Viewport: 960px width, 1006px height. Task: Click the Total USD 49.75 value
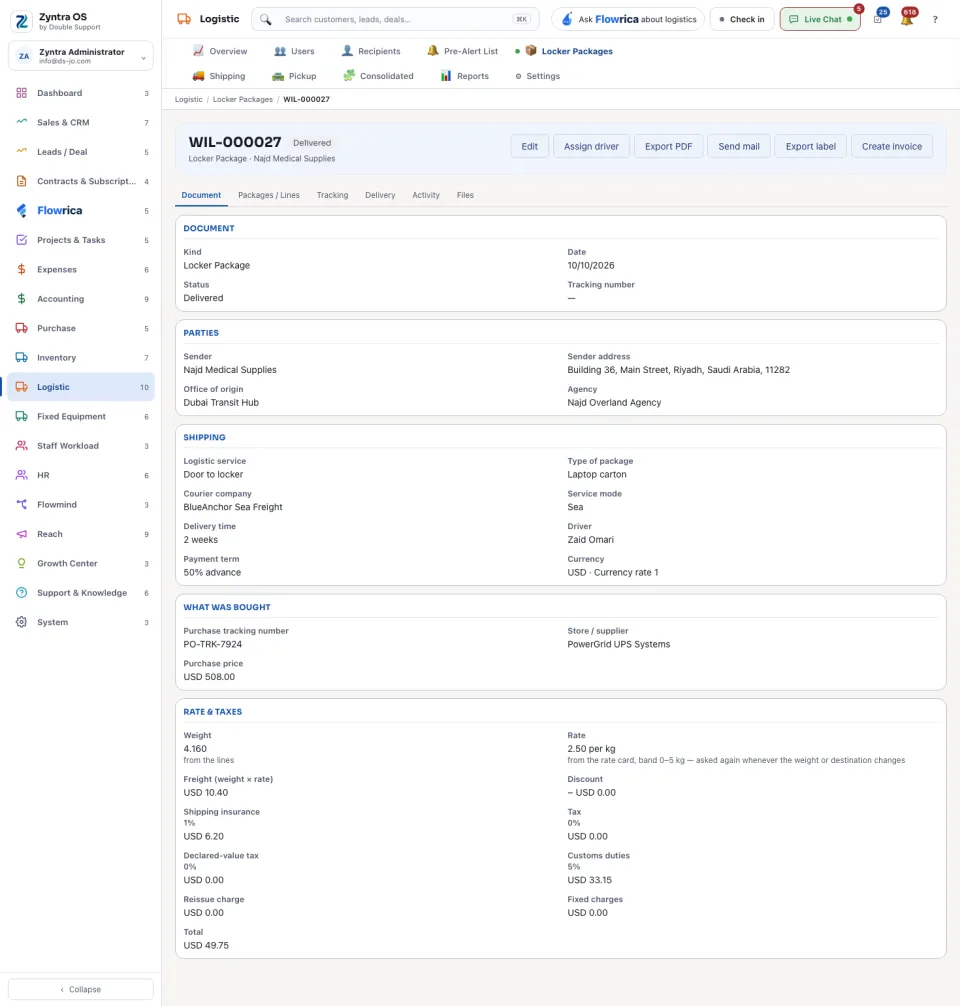[x=206, y=945]
